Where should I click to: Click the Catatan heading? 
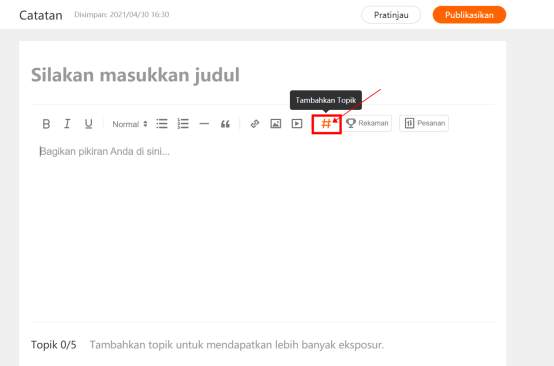41,15
